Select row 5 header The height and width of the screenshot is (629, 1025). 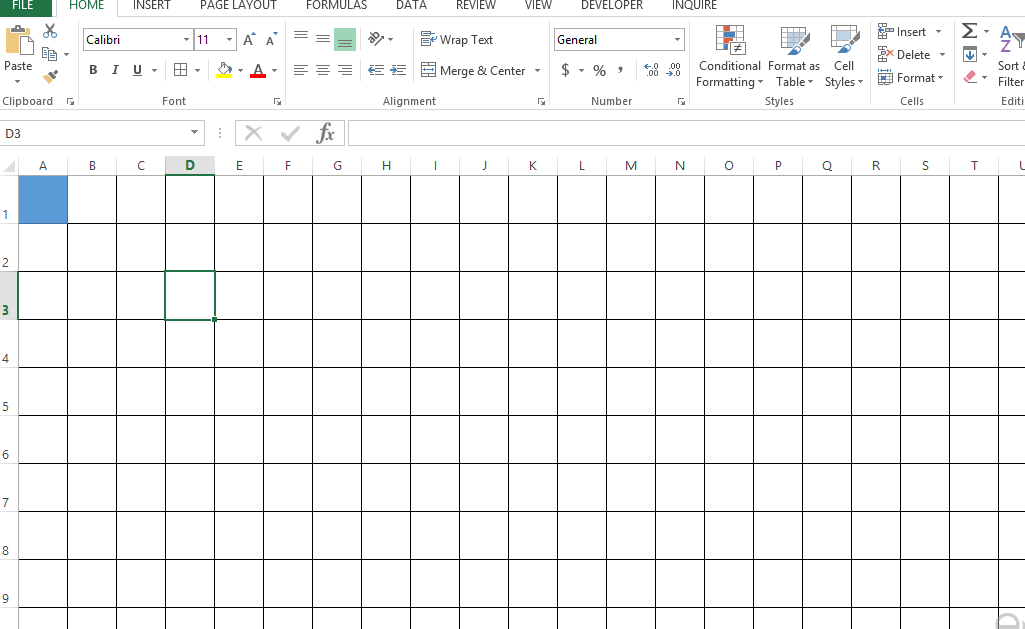[8, 391]
